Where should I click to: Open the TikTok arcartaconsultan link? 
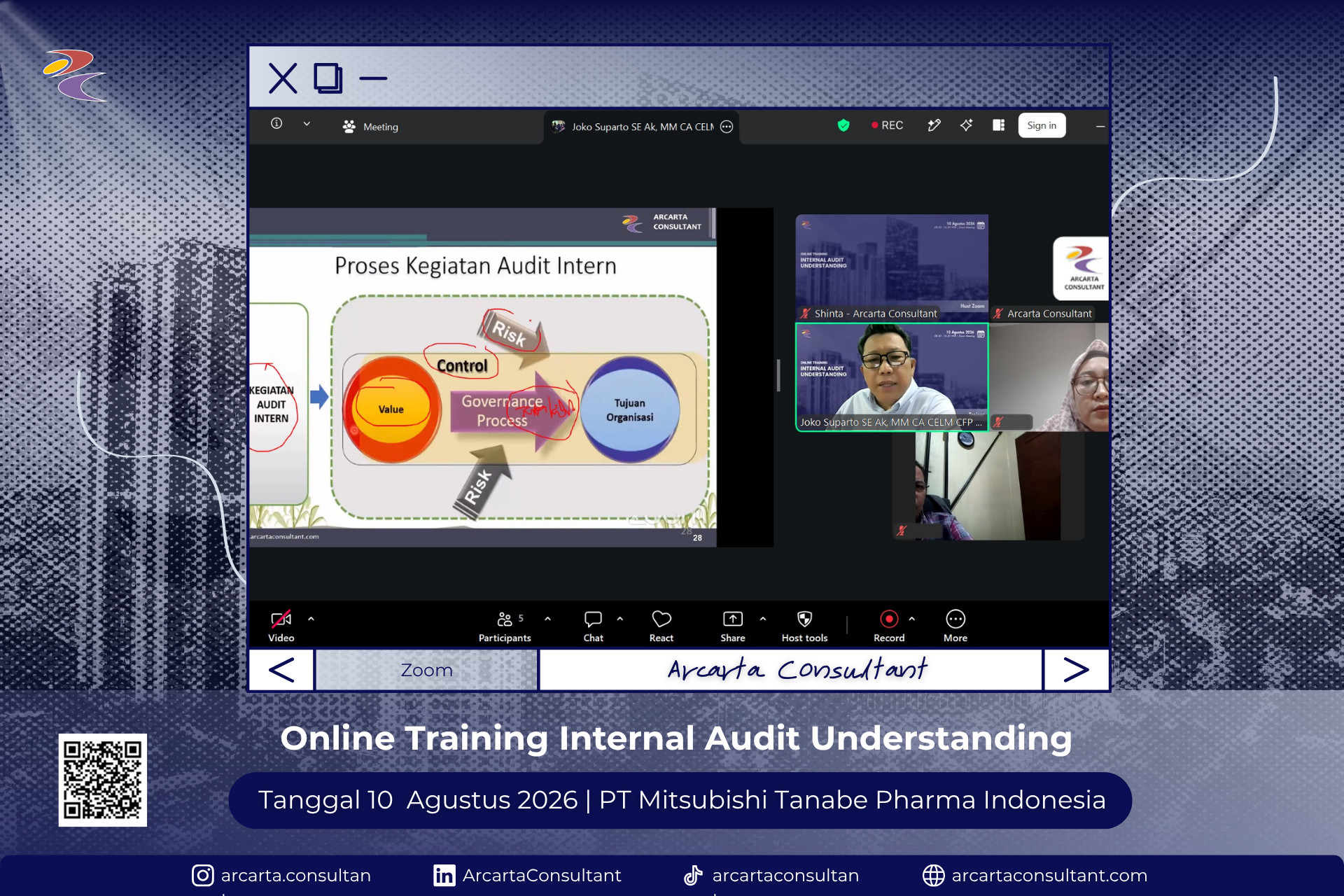point(771,875)
